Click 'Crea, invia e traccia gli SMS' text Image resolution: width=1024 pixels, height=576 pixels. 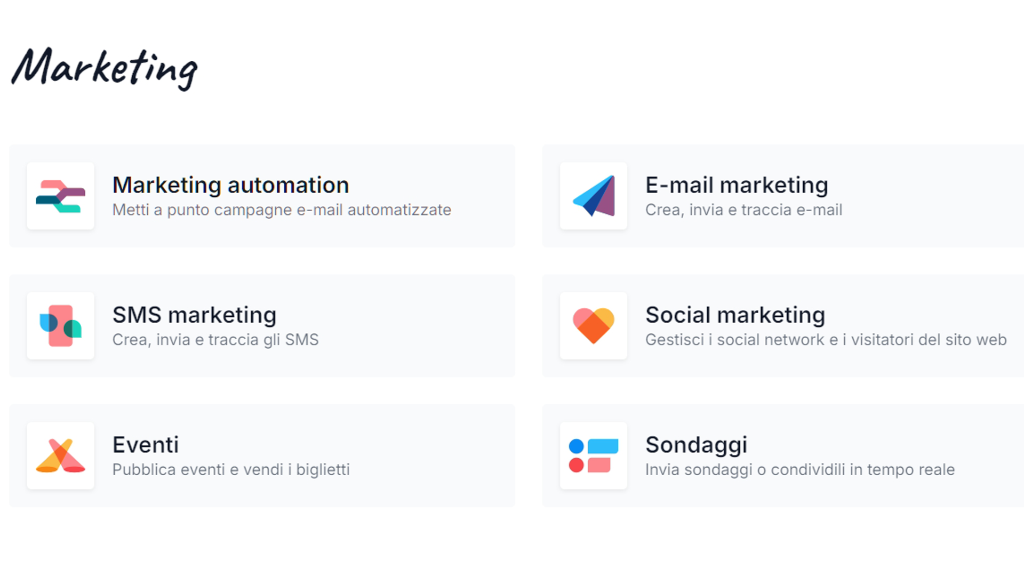[216, 340]
